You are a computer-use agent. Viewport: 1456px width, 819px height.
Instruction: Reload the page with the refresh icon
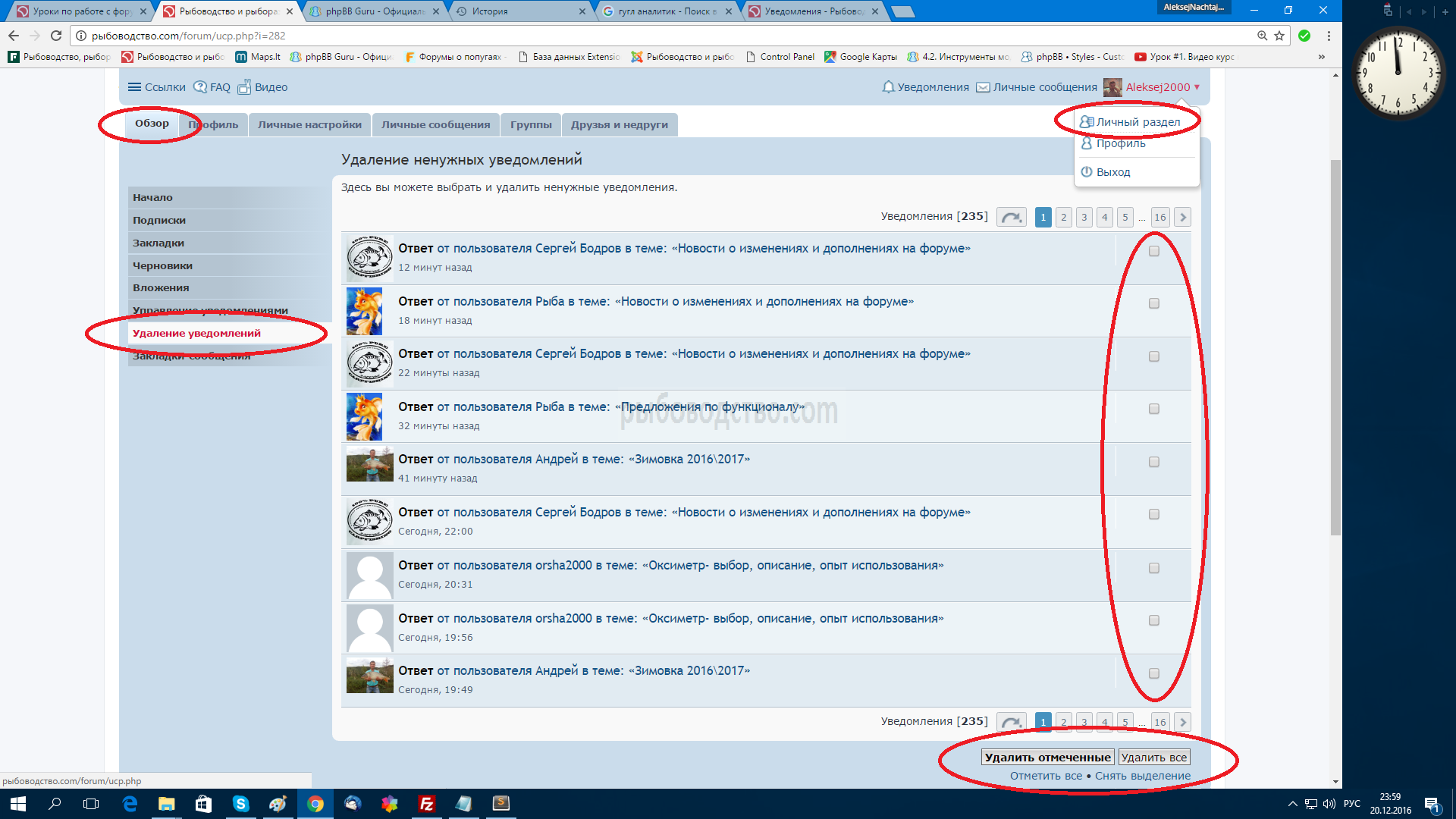[56, 36]
